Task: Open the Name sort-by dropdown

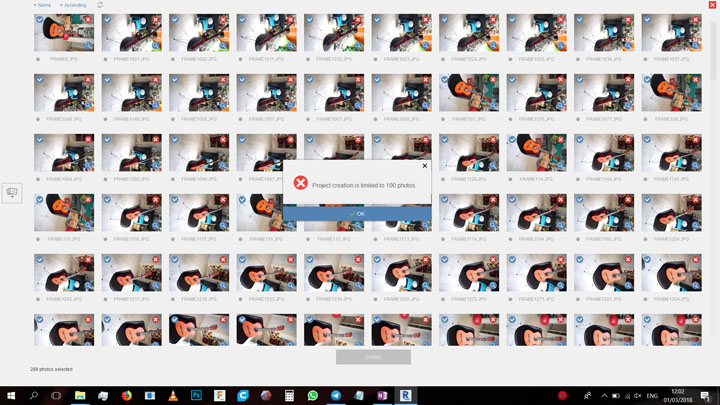Action: 43,5
